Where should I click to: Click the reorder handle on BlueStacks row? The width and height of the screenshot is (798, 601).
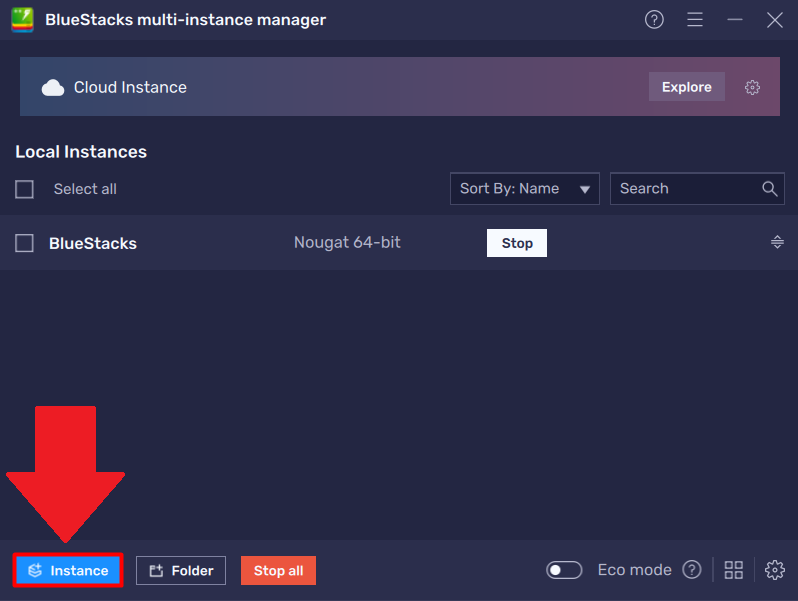(777, 242)
